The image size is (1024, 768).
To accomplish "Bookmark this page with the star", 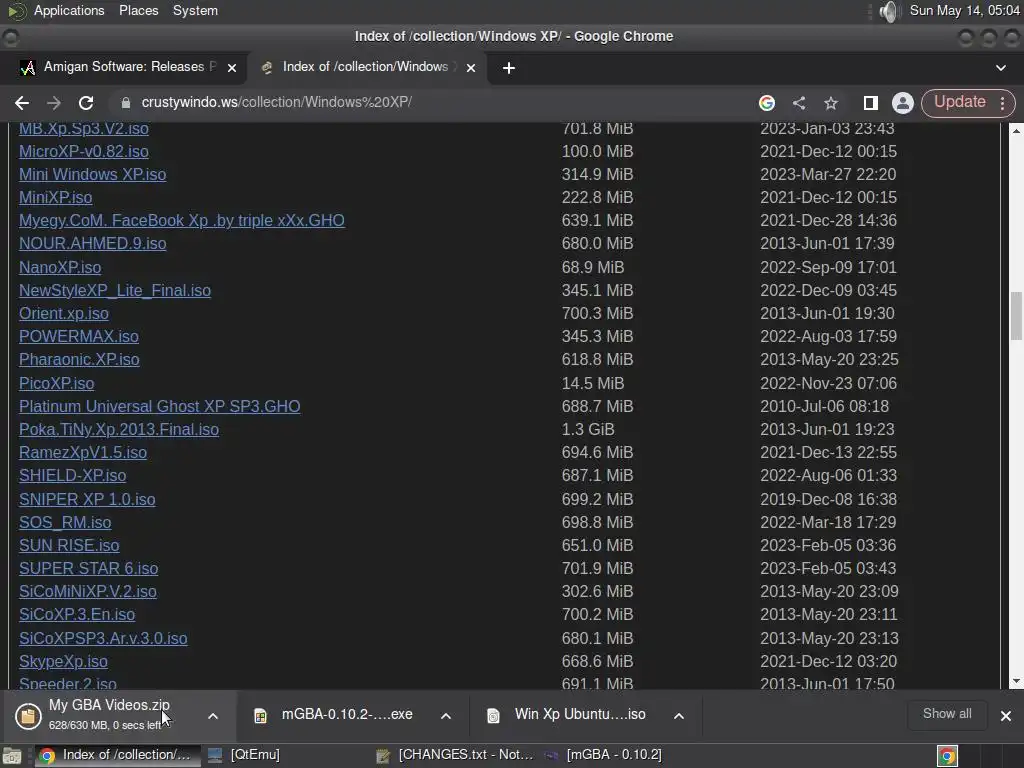I will point(831,103).
